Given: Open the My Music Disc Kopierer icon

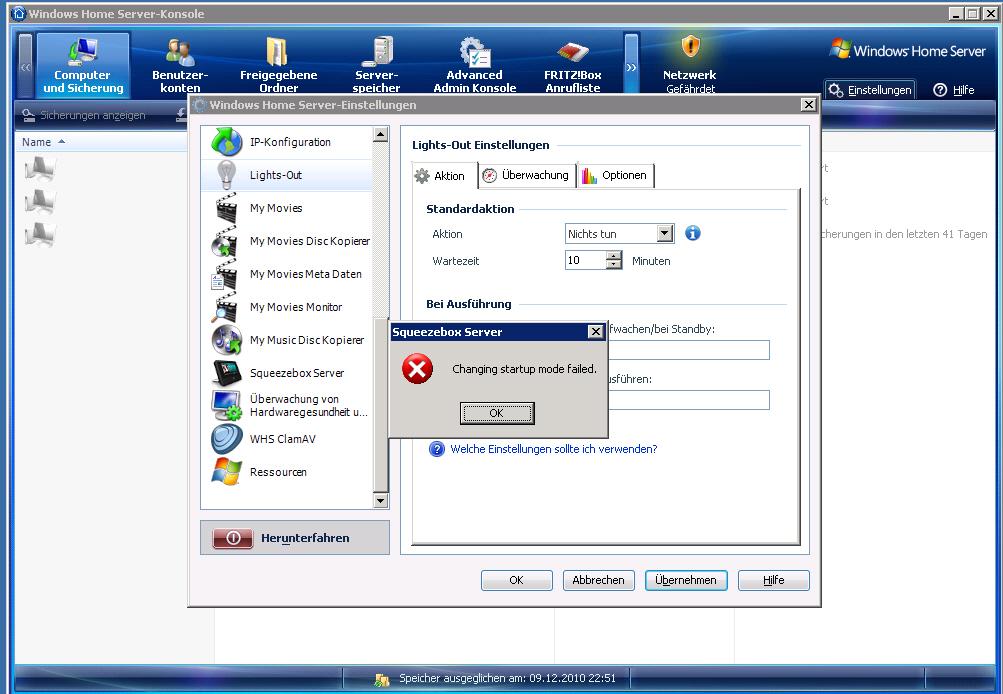Looking at the screenshot, I should coord(227,340).
